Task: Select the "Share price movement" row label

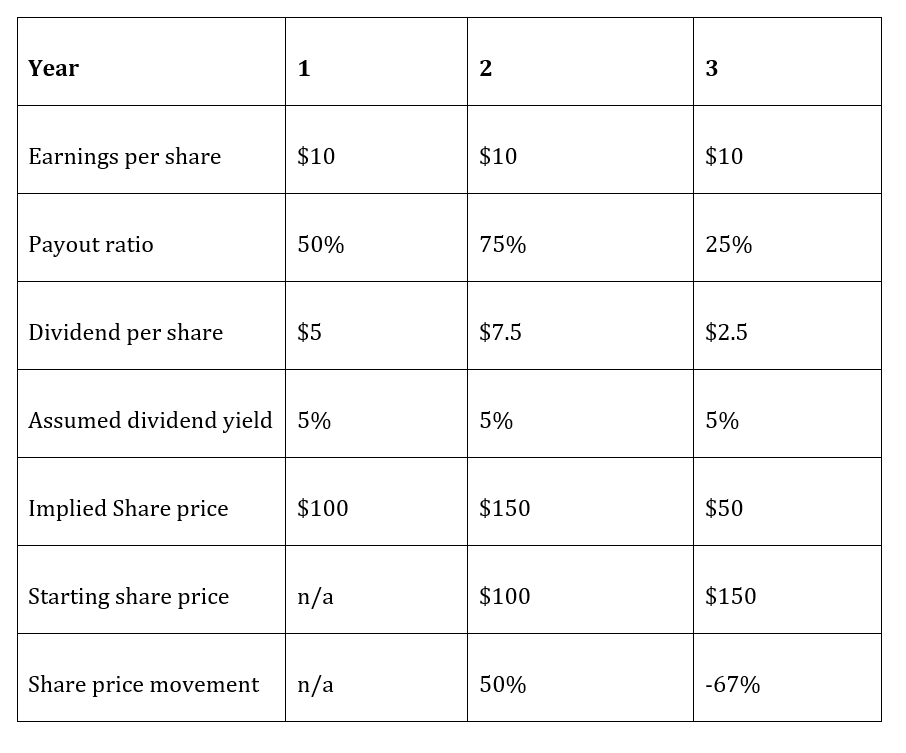Action: click(144, 685)
